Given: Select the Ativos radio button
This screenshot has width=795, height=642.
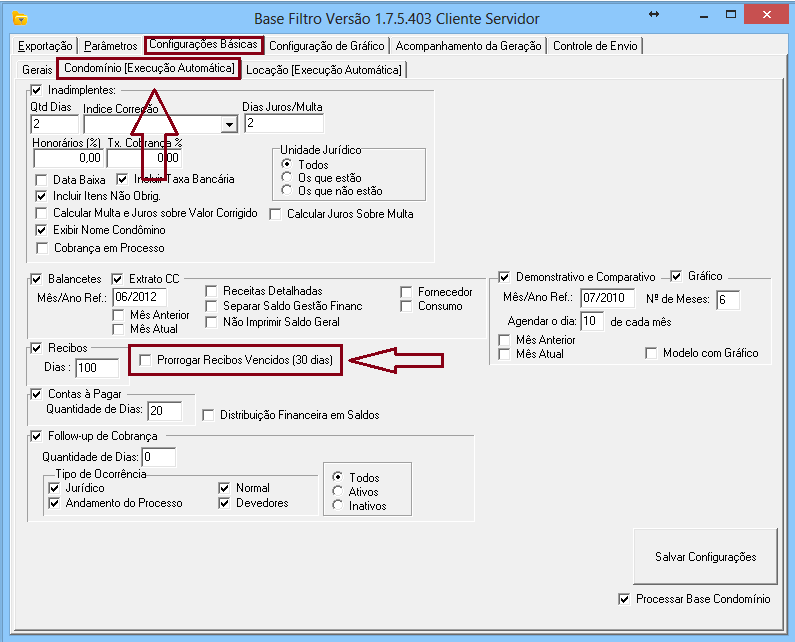Looking at the screenshot, I should pyautogui.click(x=339, y=491).
